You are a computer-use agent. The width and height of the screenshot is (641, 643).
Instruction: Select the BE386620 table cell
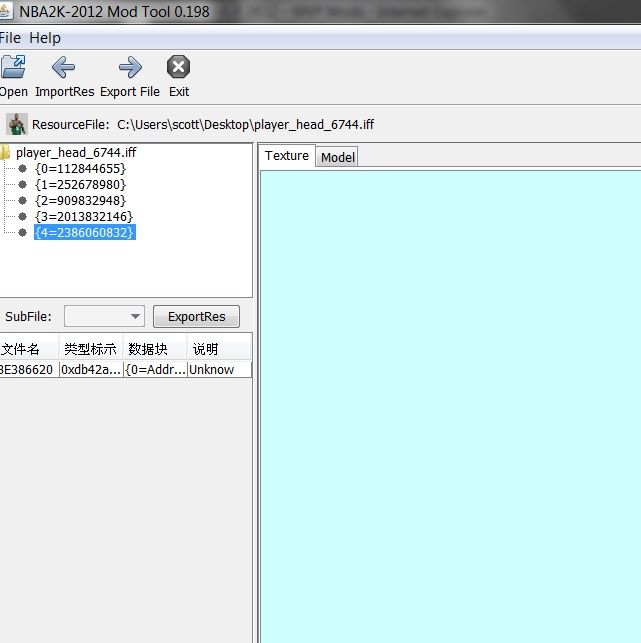coord(29,369)
